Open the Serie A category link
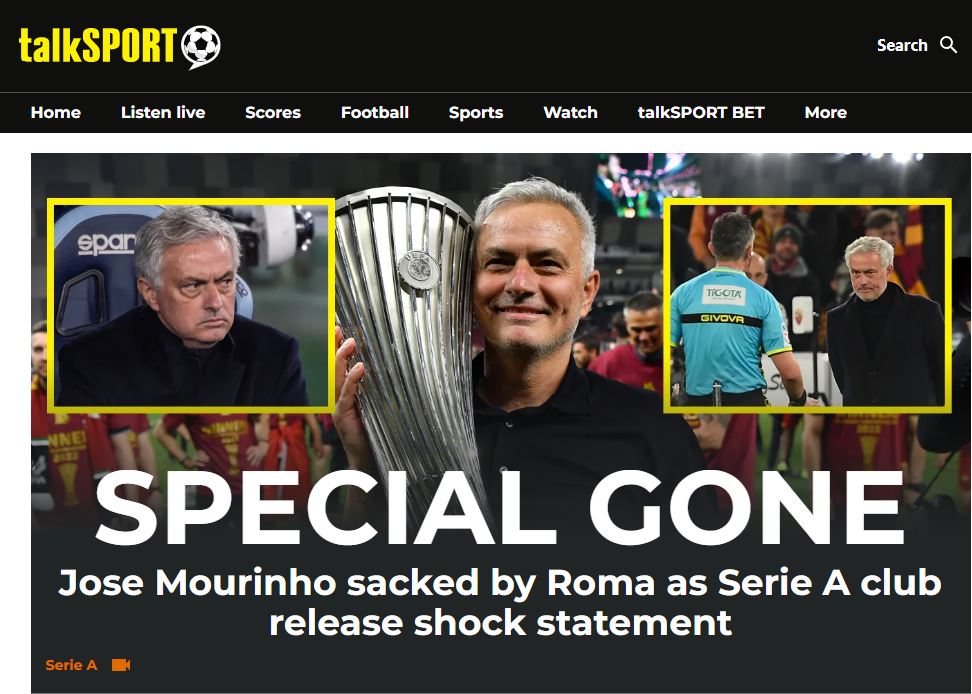Viewport: 972px width, 694px height. [71, 665]
